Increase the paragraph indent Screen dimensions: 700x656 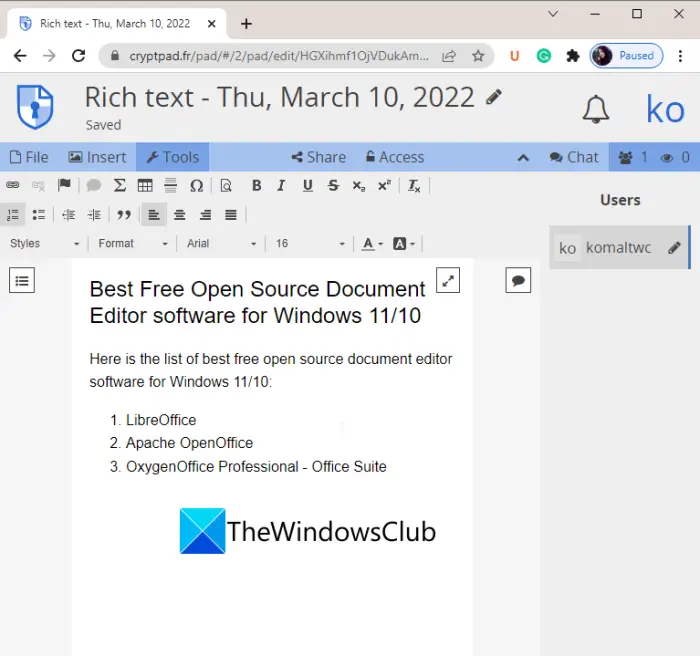click(x=94, y=215)
